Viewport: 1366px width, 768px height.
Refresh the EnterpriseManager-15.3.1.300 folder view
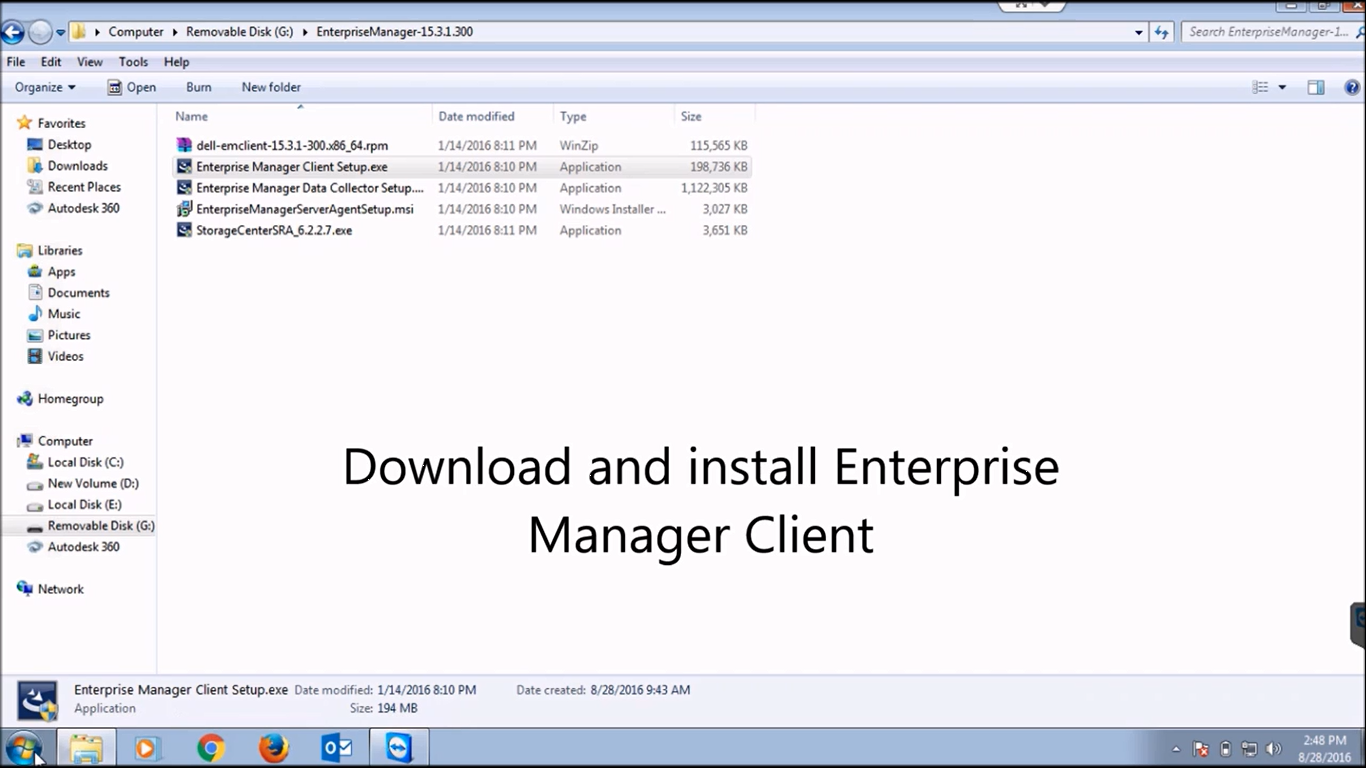click(1161, 32)
